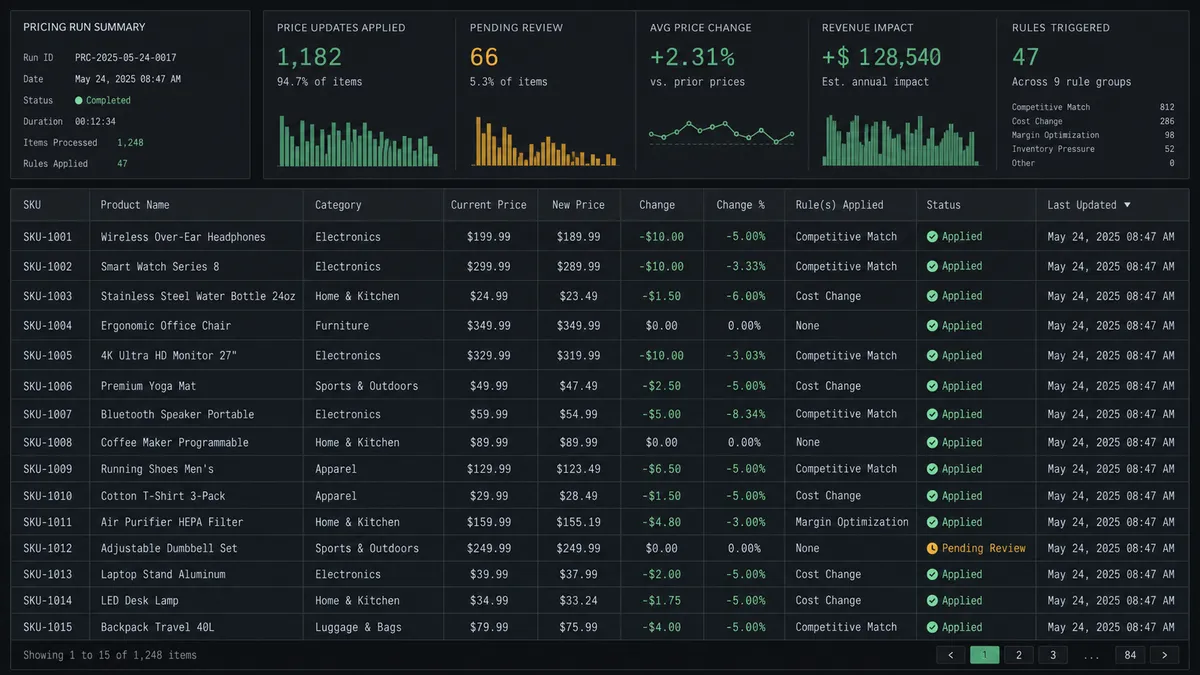
Task: Sort by New Price column header
Action: [x=578, y=205]
